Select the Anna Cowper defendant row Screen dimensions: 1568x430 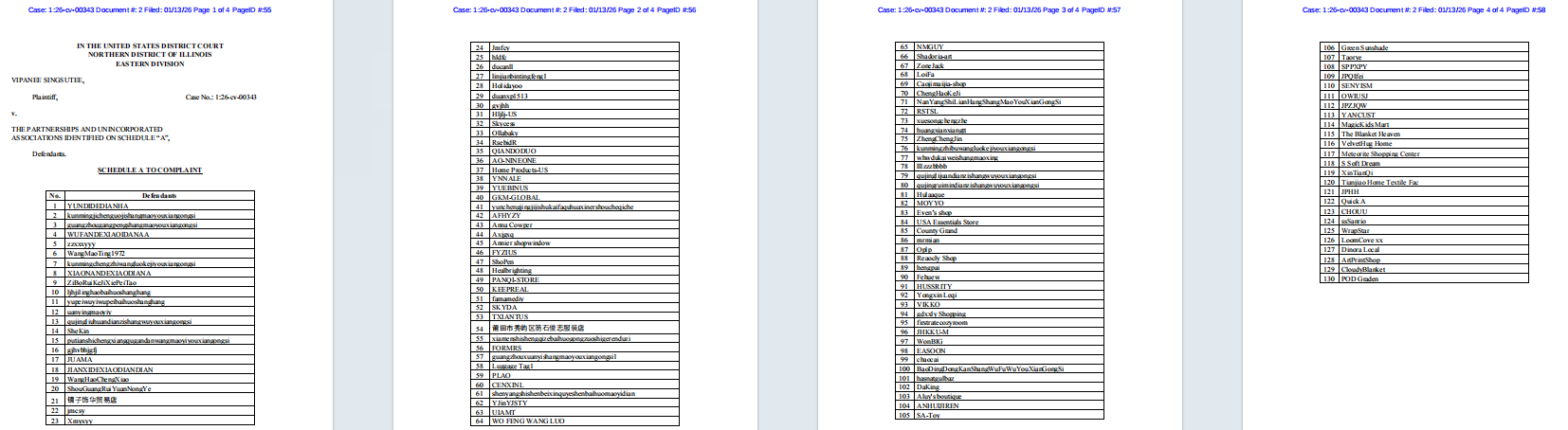tap(512, 224)
